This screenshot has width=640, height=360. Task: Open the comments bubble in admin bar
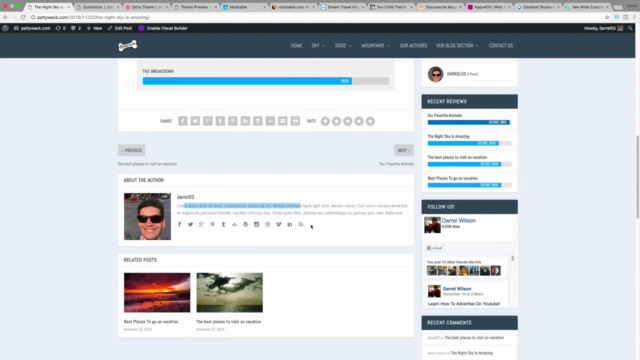pyautogui.click(x=76, y=28)
